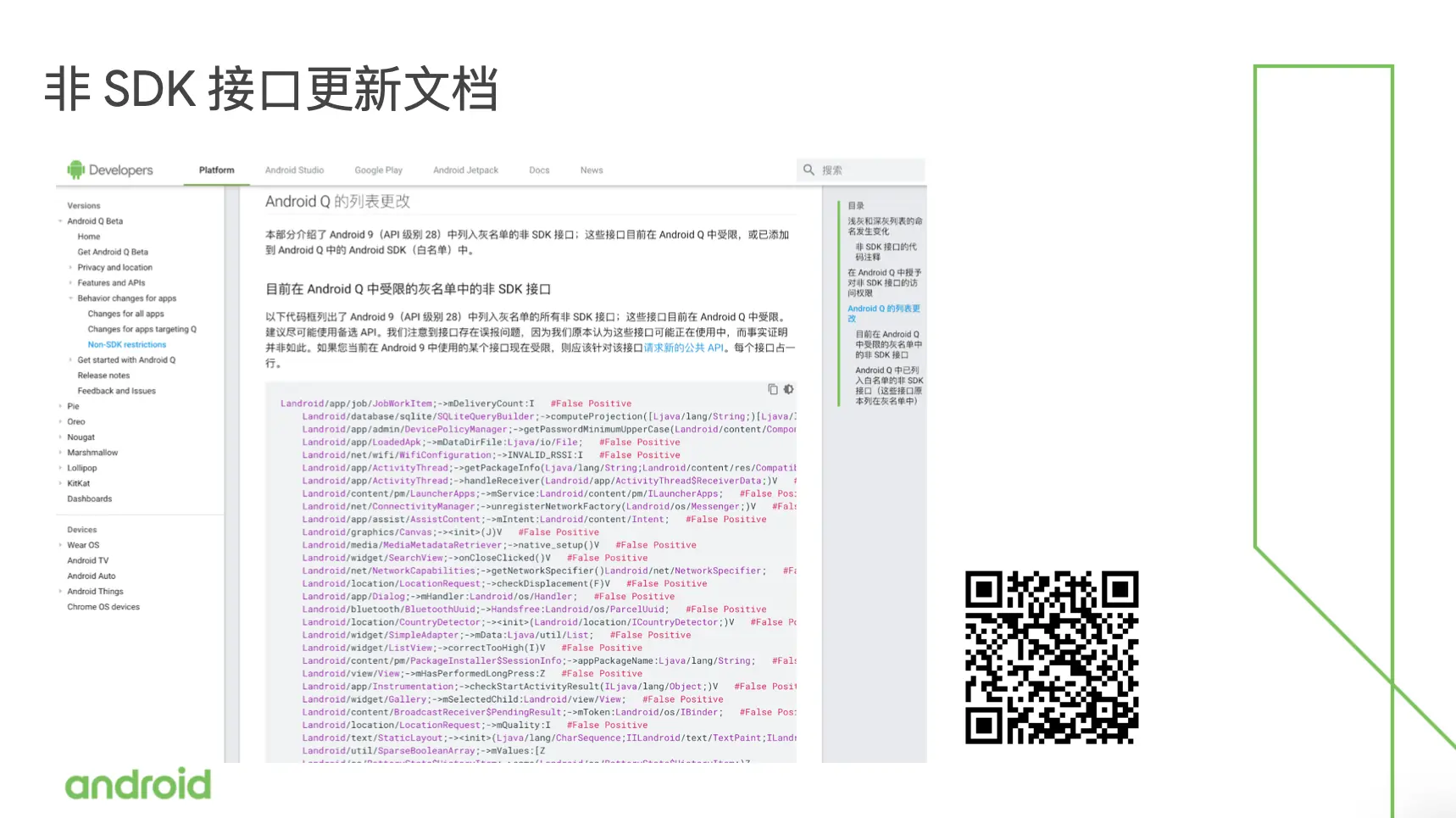
Task: Click the Devices sidebar heading
Action: tap(82, 530)
